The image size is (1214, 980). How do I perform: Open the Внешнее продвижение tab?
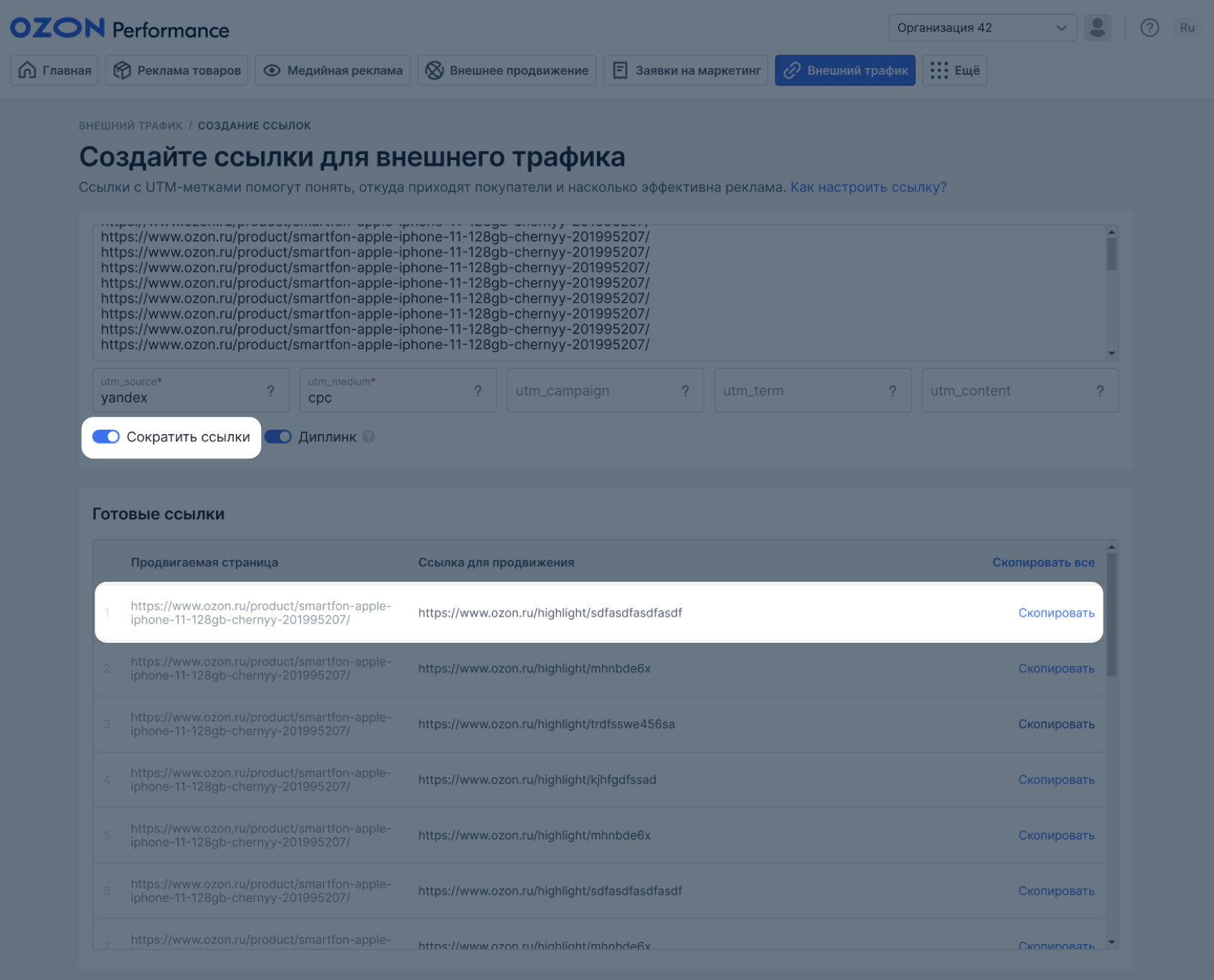(x=507, y=70)
